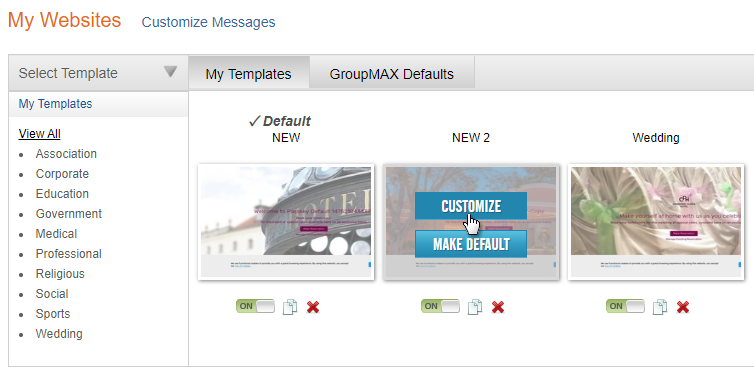This screenshot has height=380, width=754.
Task: Open the My Templates tab
Action: [249, 74]
